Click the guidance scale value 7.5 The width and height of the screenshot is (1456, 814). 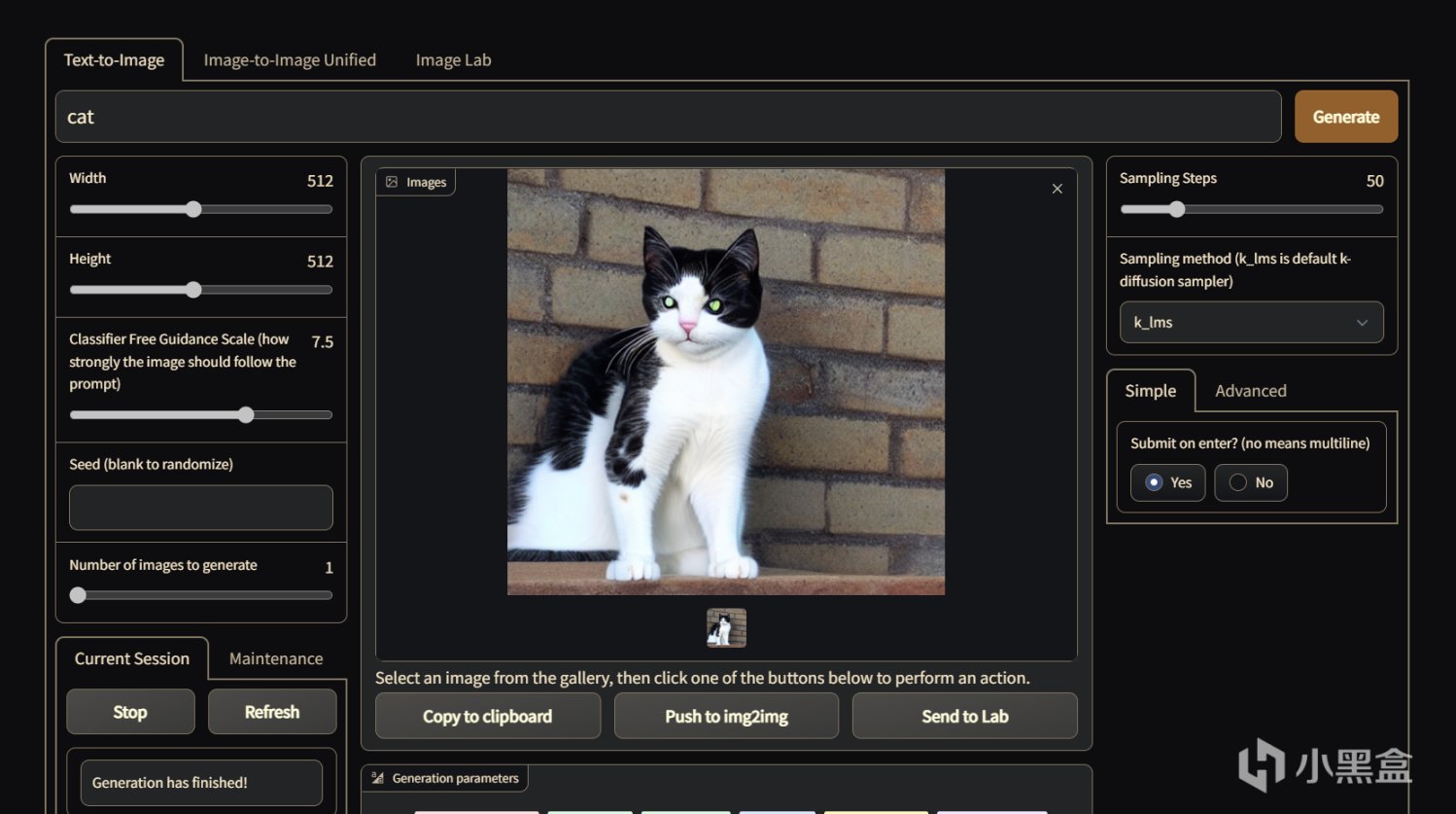coord(323,342)
